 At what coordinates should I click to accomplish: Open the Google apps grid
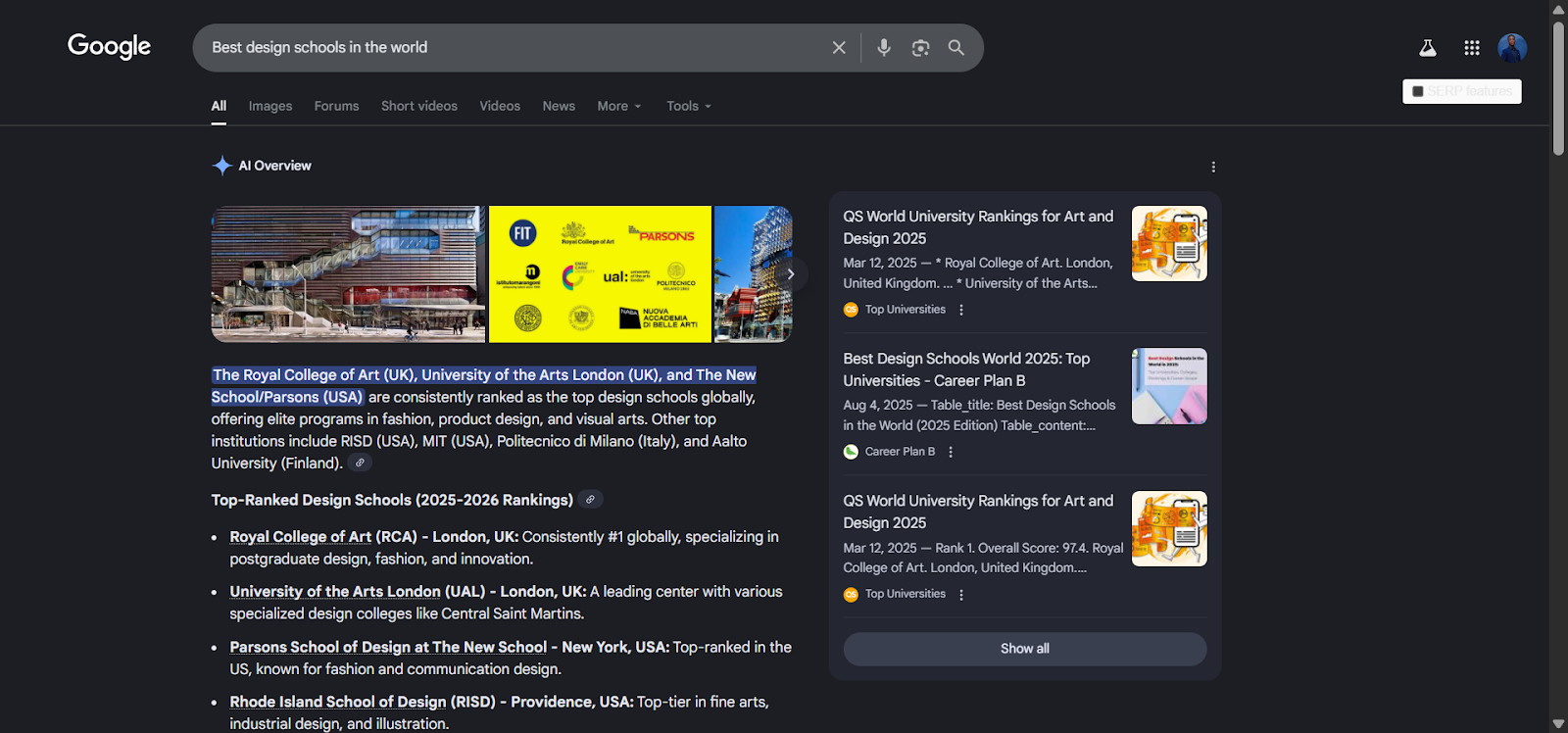point(1472,48)
